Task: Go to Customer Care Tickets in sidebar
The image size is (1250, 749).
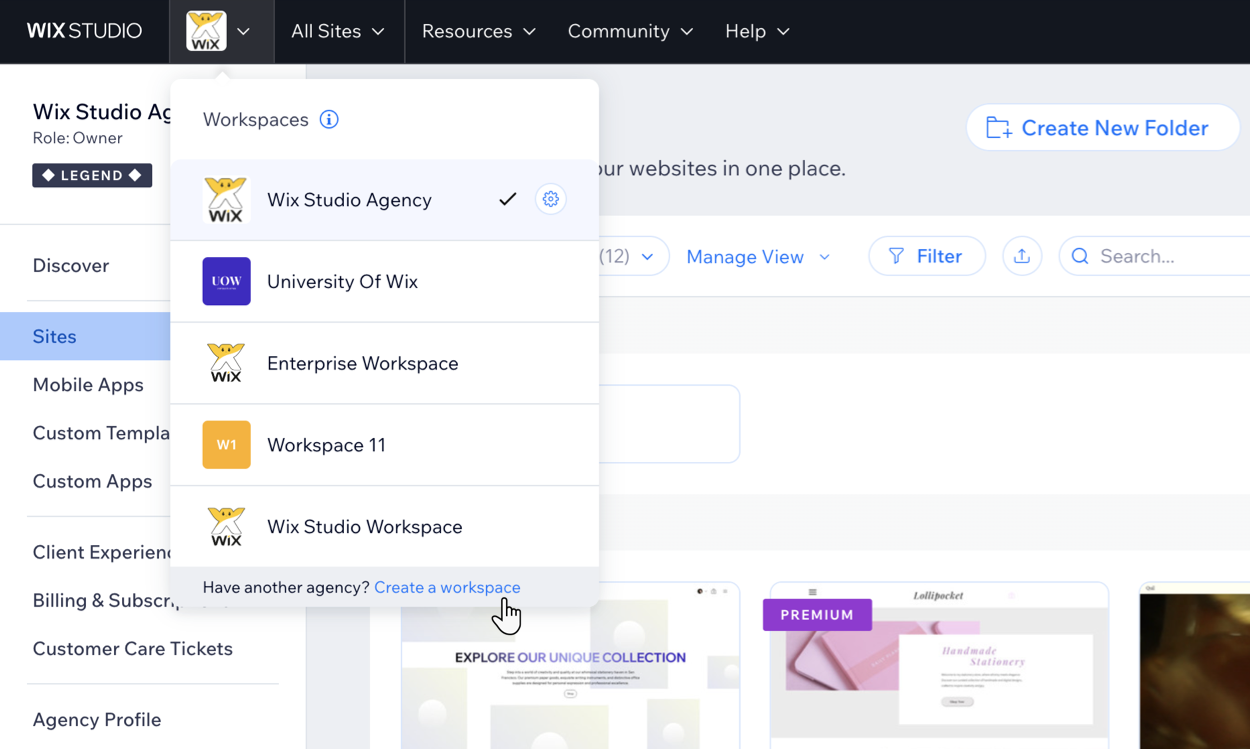Action: click(x=132, y=648)
